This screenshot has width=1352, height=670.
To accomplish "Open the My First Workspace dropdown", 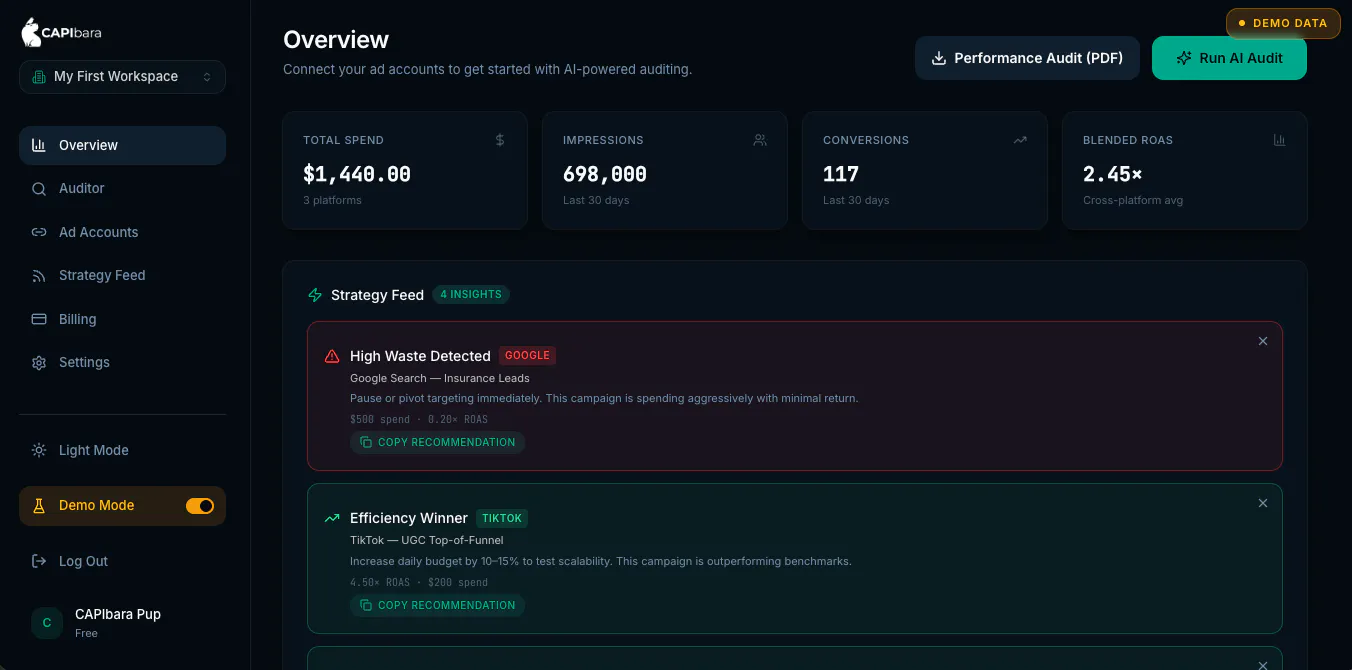I will [x=122, y=77].
